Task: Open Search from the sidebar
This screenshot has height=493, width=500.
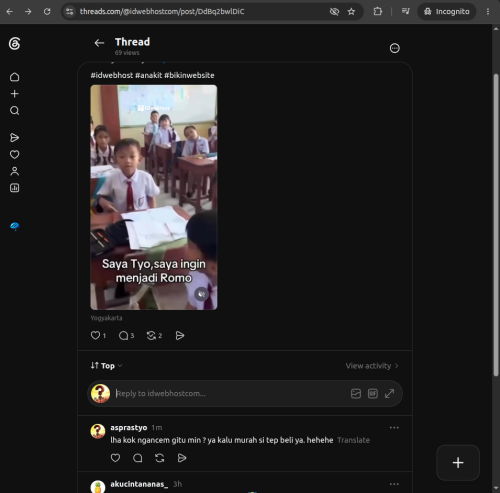Action: click(x=14, y=110)
